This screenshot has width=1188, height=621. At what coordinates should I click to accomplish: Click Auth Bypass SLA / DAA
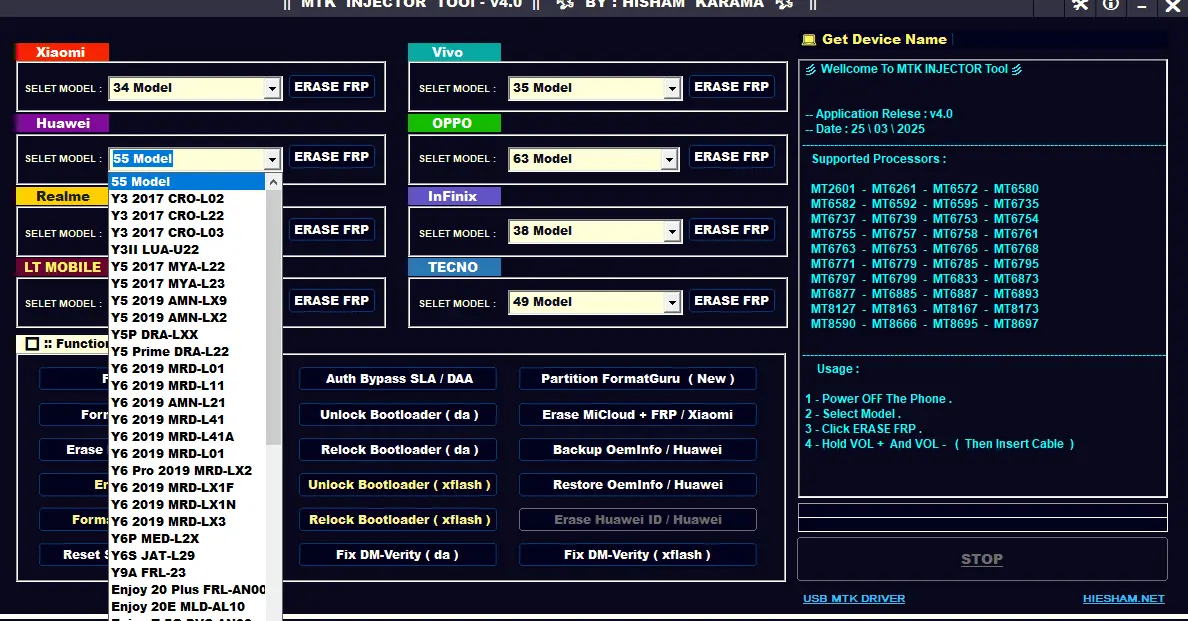pos(397,378)
